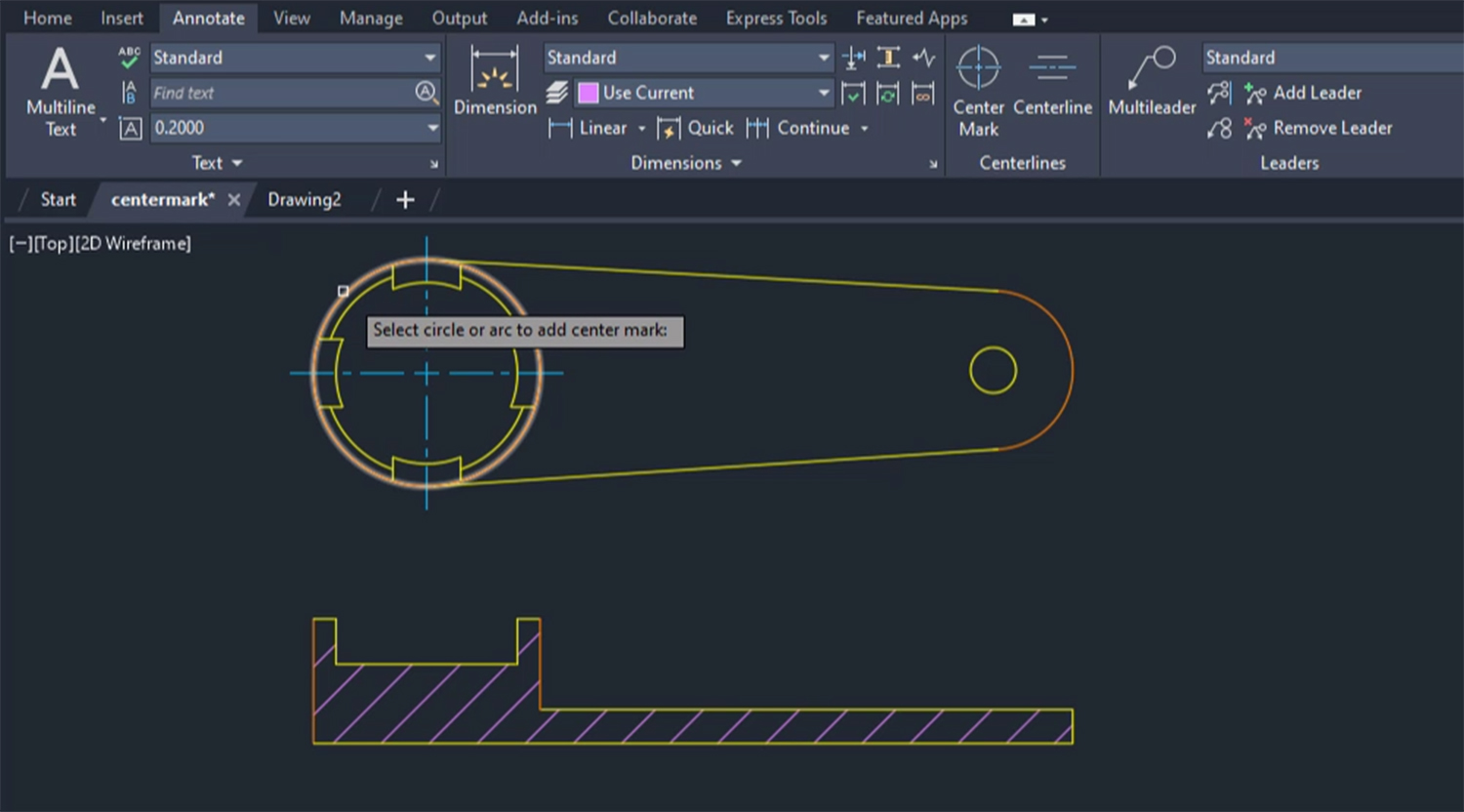
Task: Switch to the Drawing2 tab
Action: [304, 199]
